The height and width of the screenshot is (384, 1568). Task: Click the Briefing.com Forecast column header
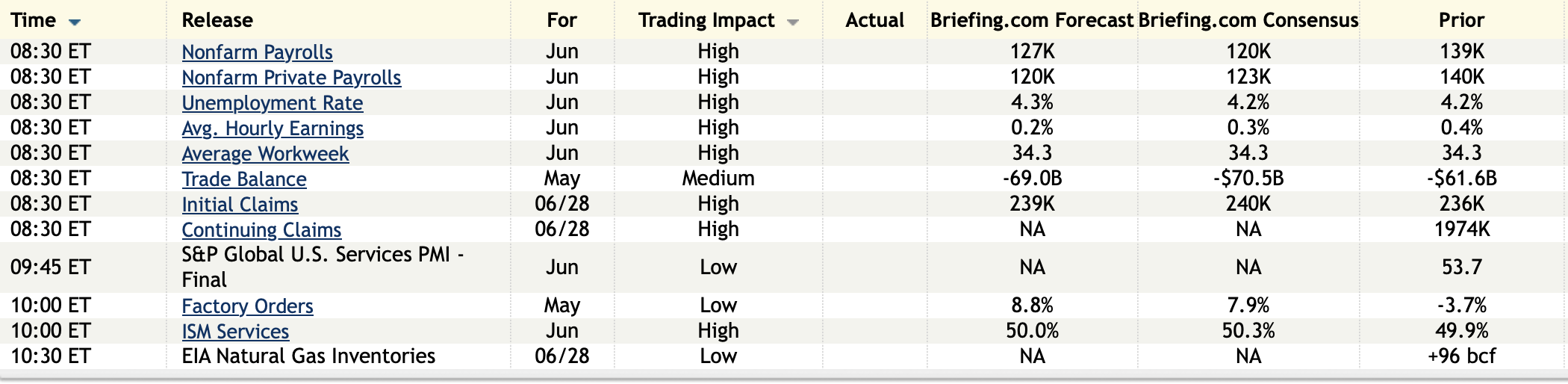point(1032,20)
